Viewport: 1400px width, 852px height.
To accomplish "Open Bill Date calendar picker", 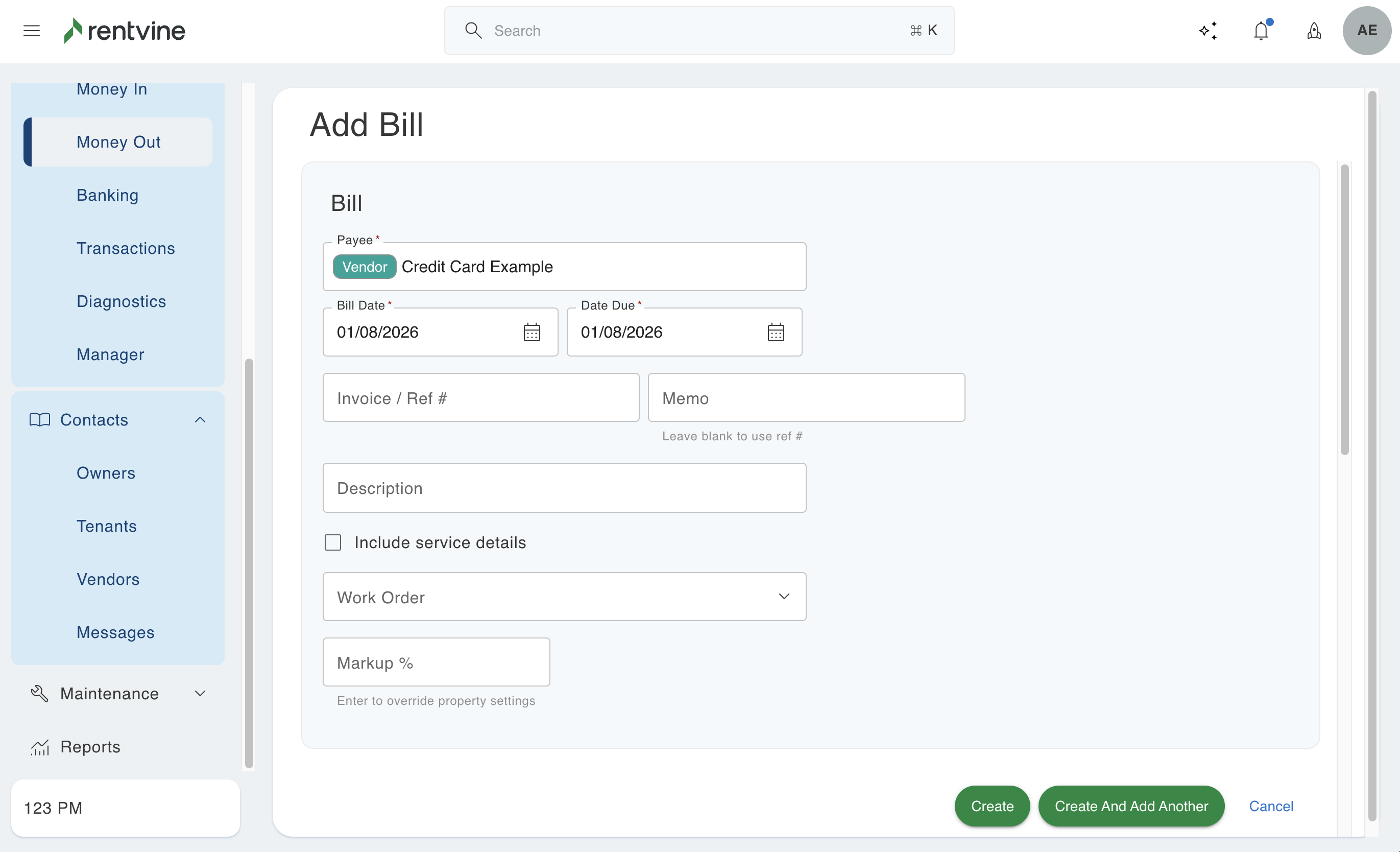I will coord(532,332).
